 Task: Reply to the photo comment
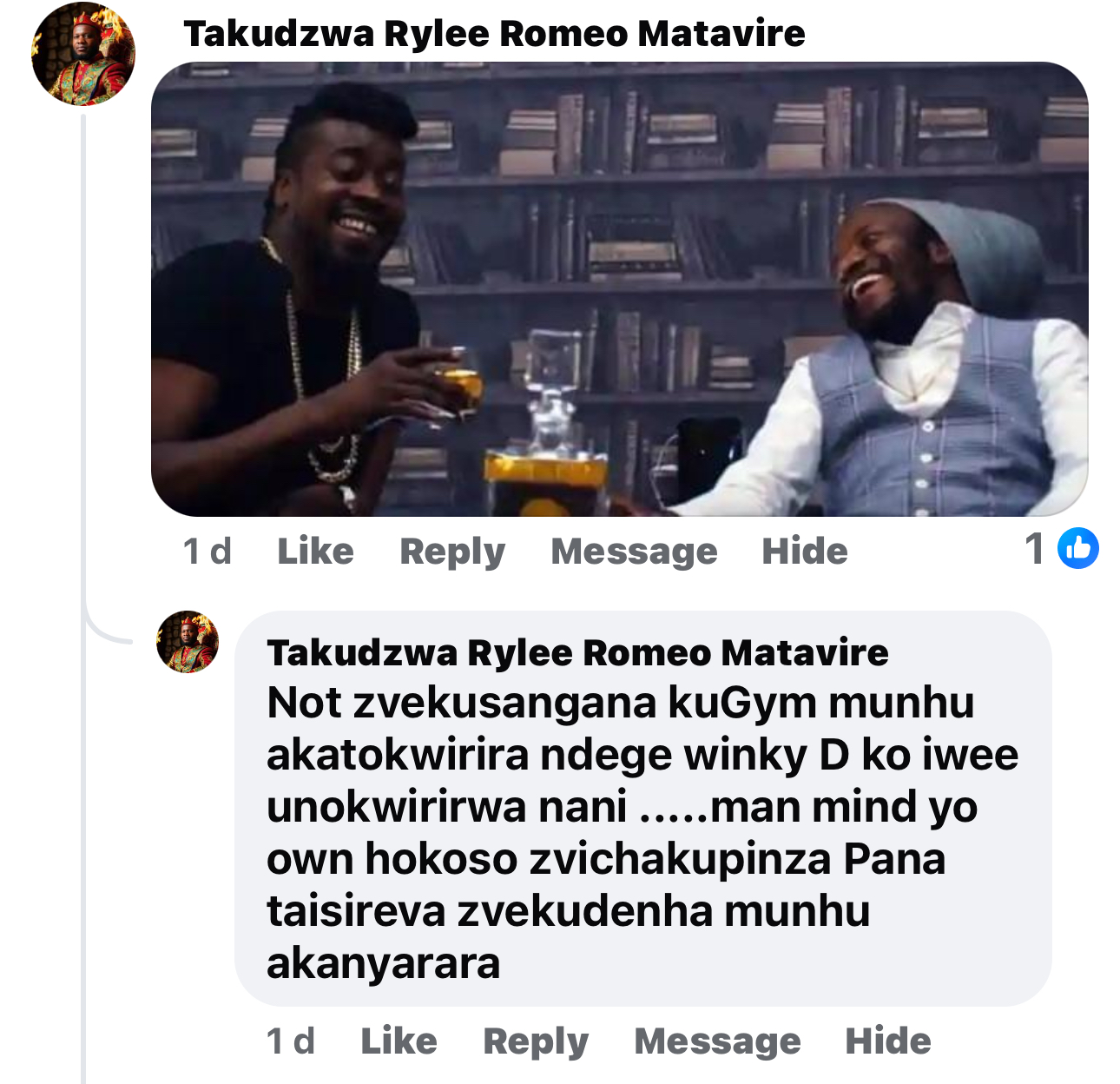[452, 551]
